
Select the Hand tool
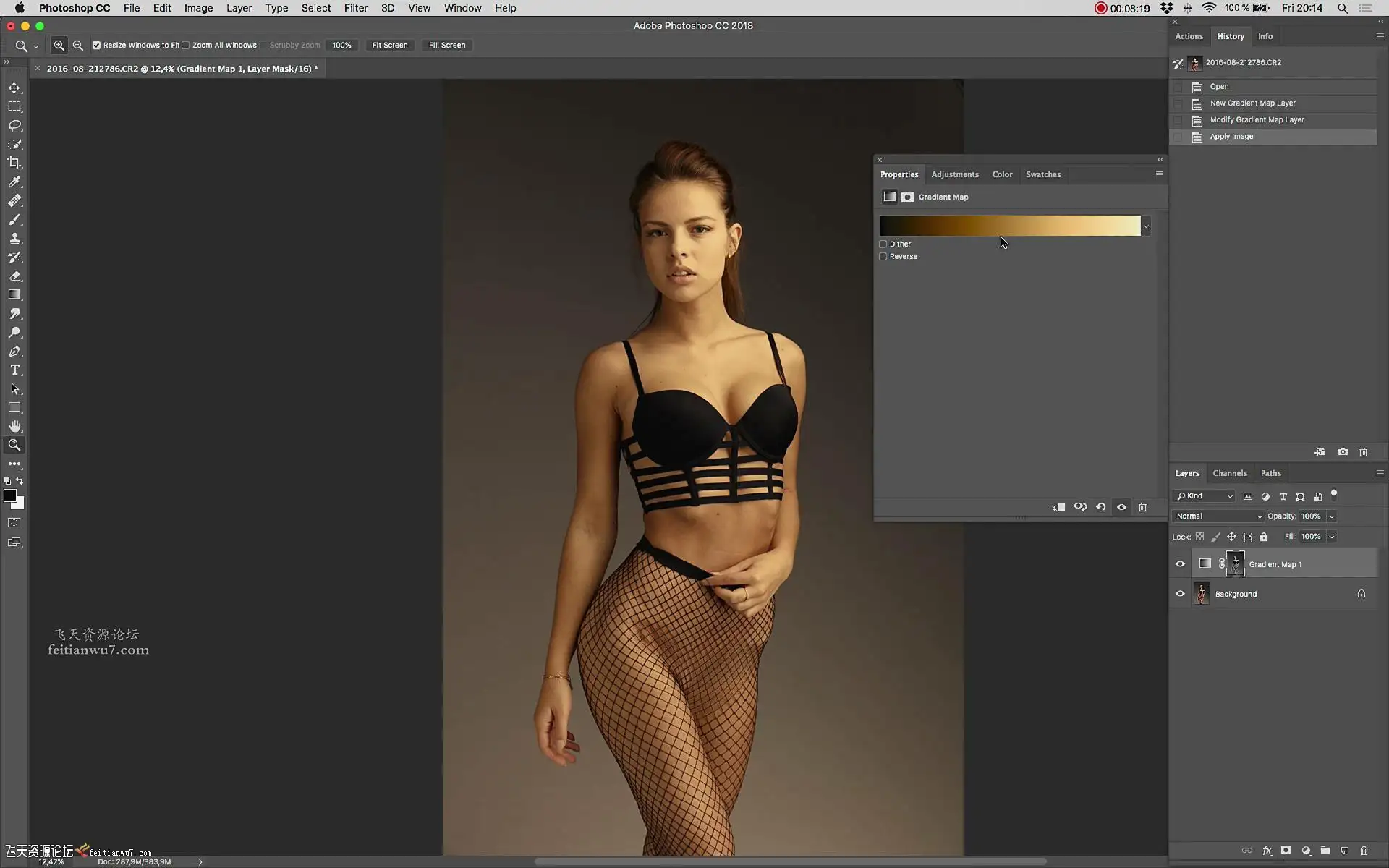tap(14, 426)
